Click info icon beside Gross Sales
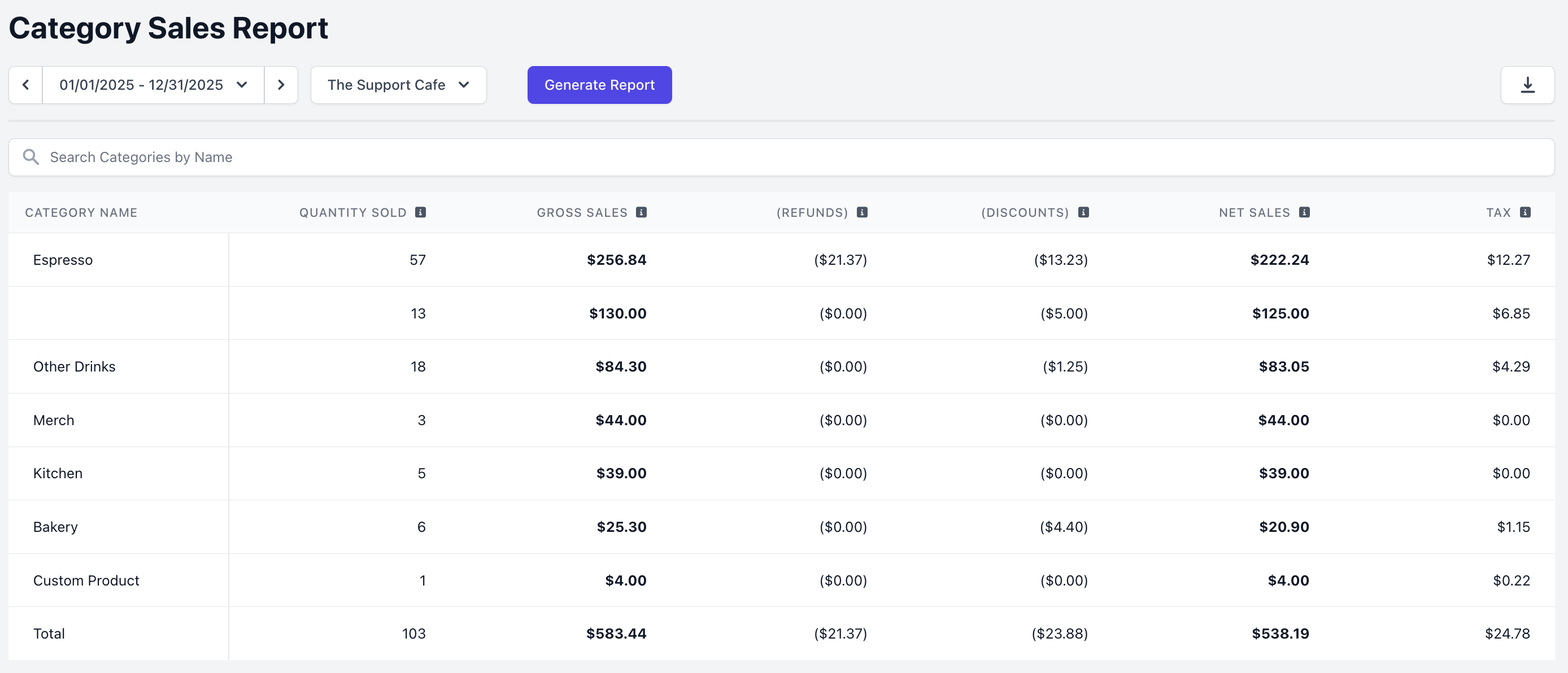The height and width of the screenshot is (673, 1568). [641, 212]
